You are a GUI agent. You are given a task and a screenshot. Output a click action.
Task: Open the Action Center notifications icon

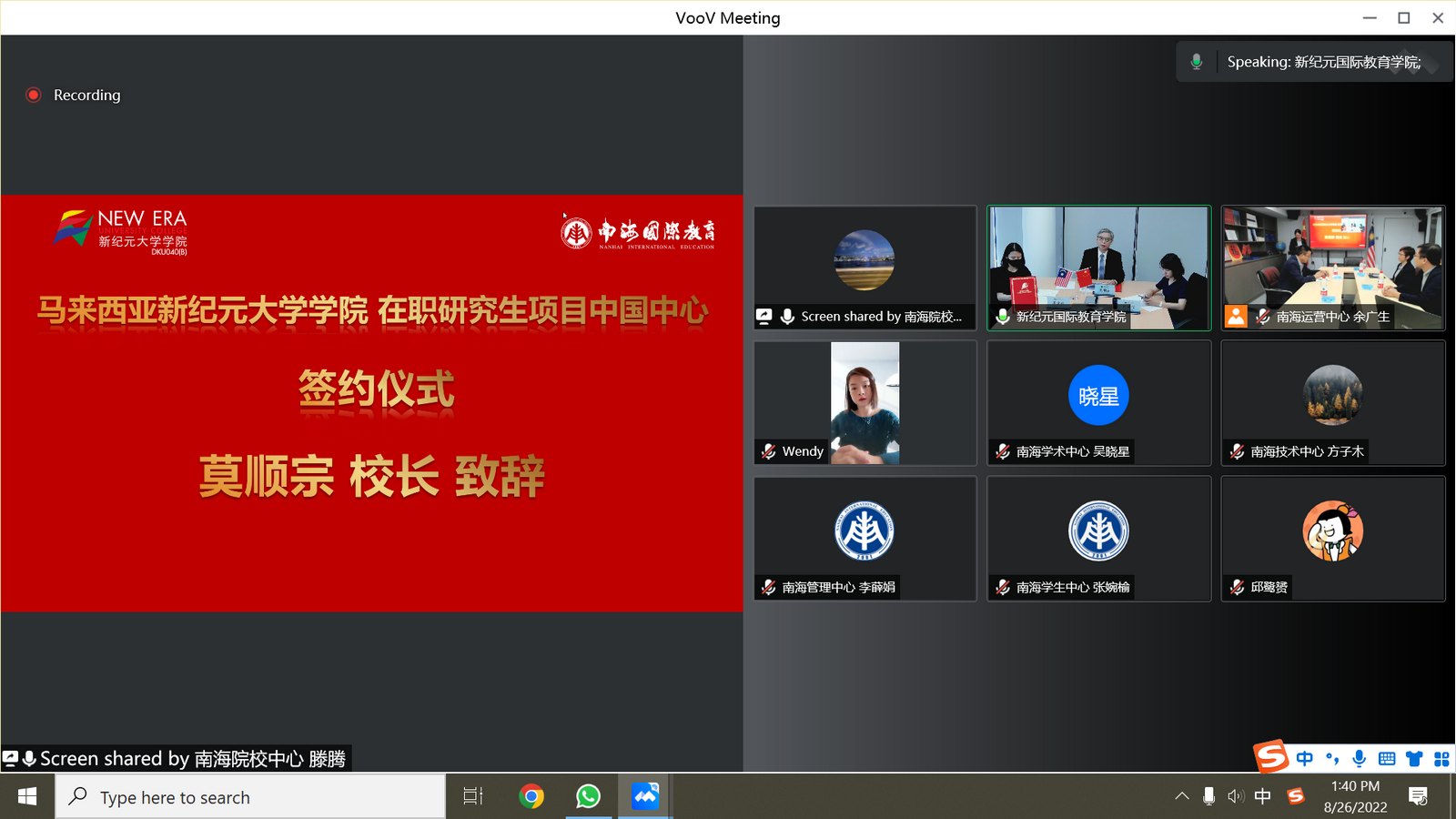click(x=1418, y=796)
